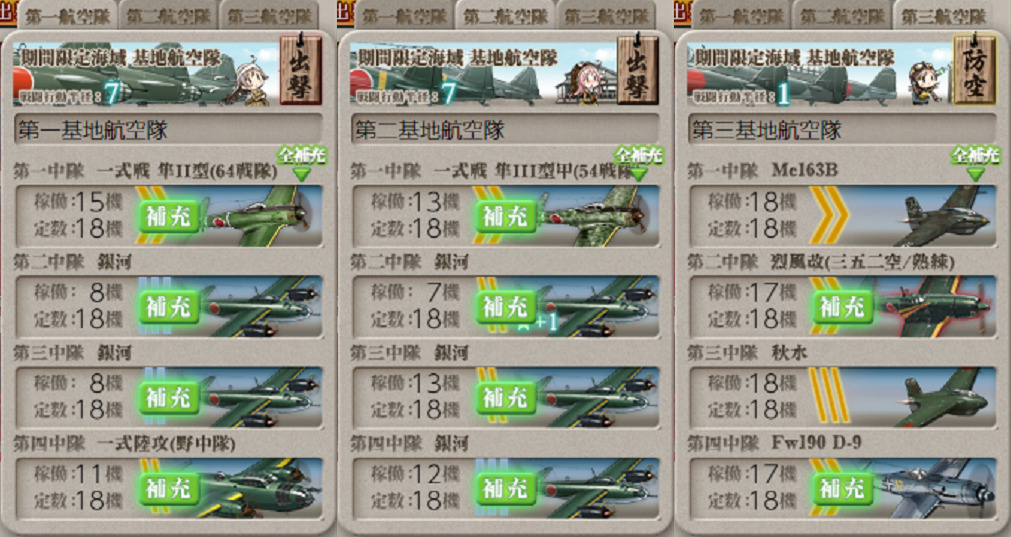Resupply the 一式陸攻(野中隊) squadron

(168, 489)
